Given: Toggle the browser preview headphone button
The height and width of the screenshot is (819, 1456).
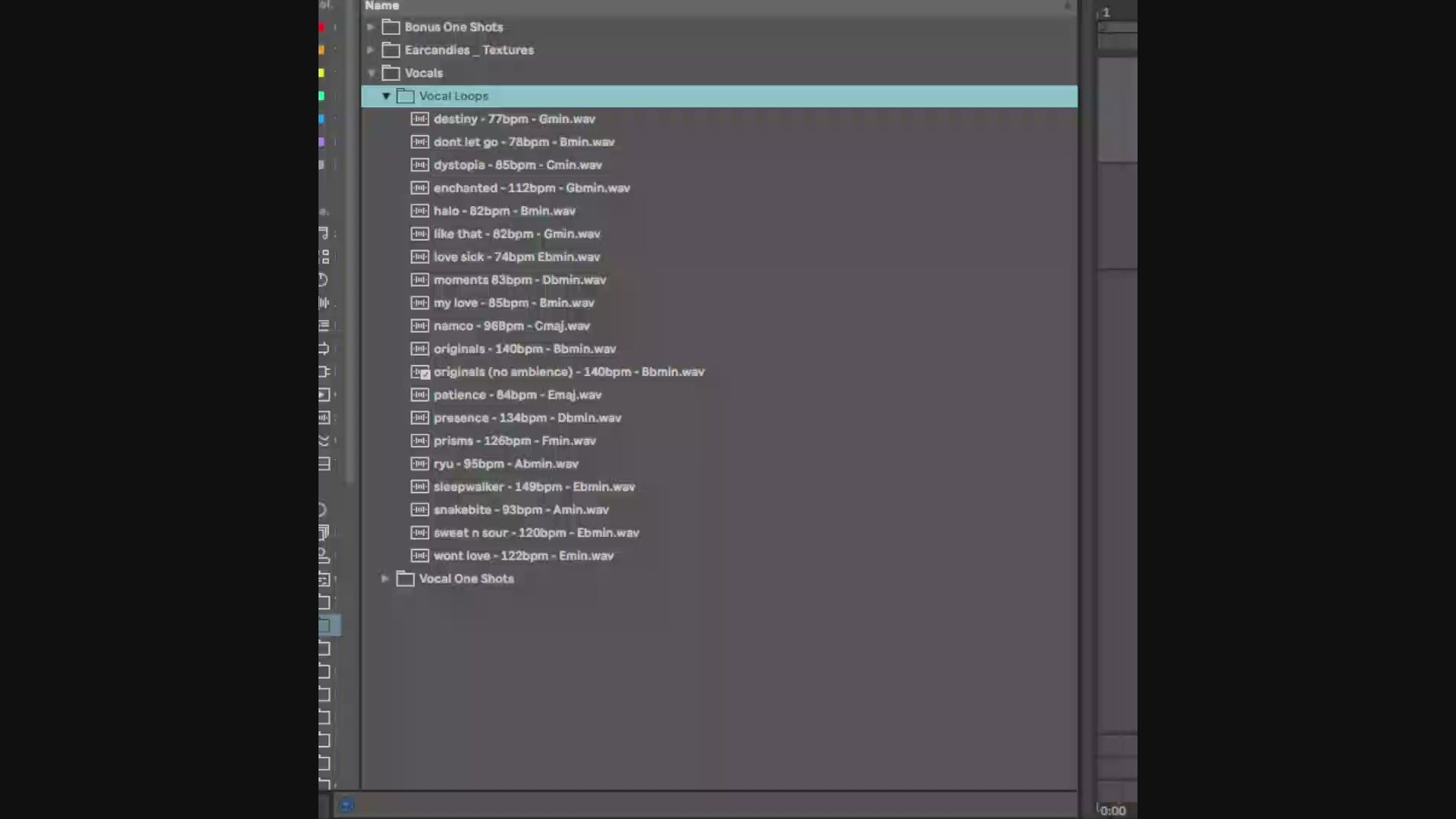Looking at the screenshot, I should 347,805.
